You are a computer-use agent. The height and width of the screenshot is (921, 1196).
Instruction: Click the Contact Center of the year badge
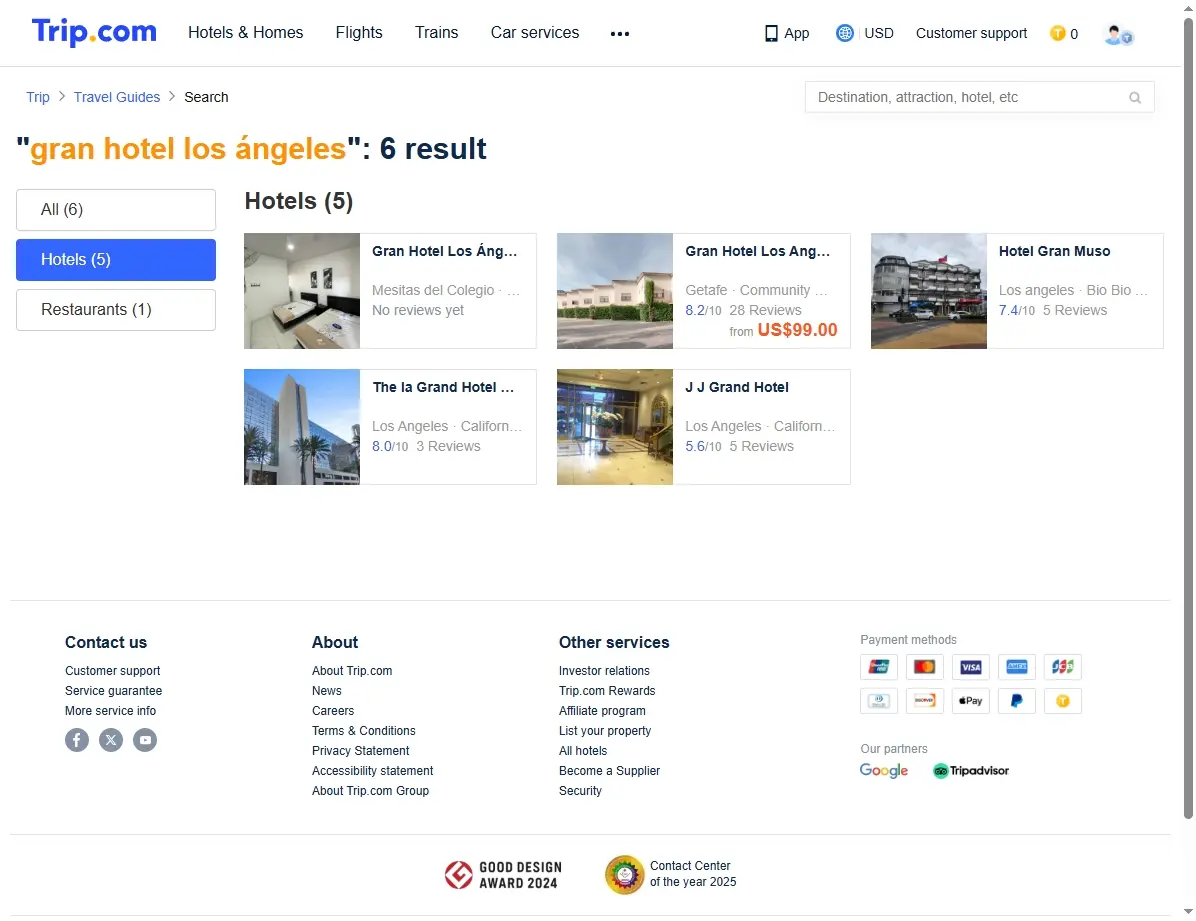(671, 874)
